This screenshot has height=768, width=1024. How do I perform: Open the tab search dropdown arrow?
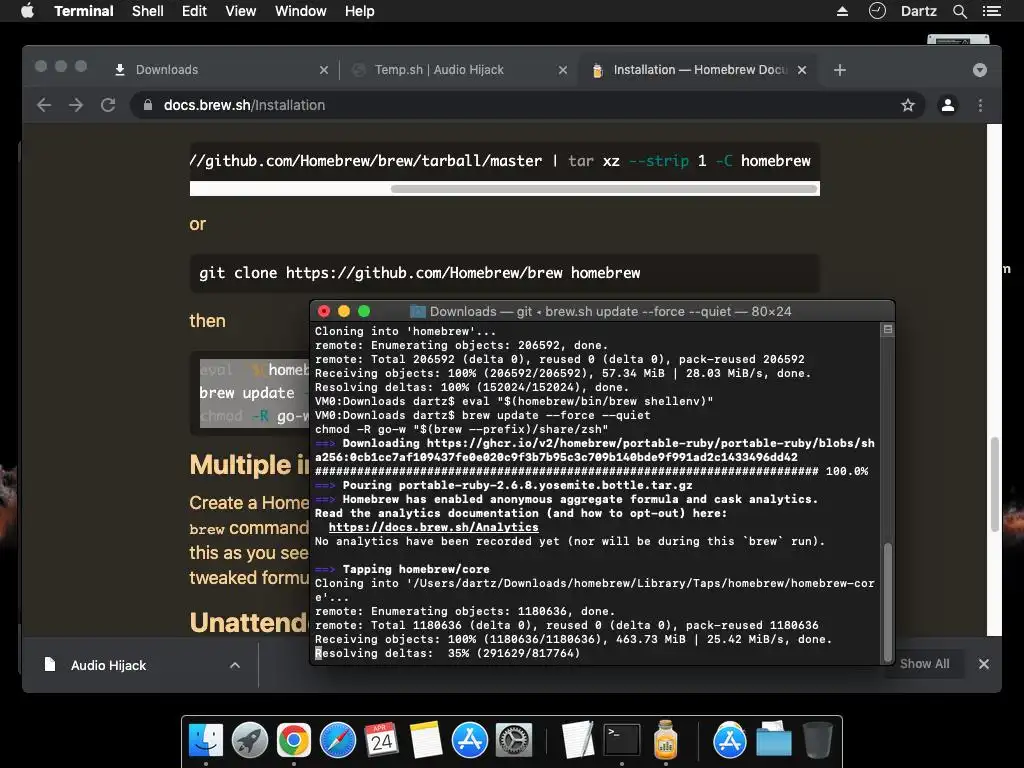(x=979, y=70)
